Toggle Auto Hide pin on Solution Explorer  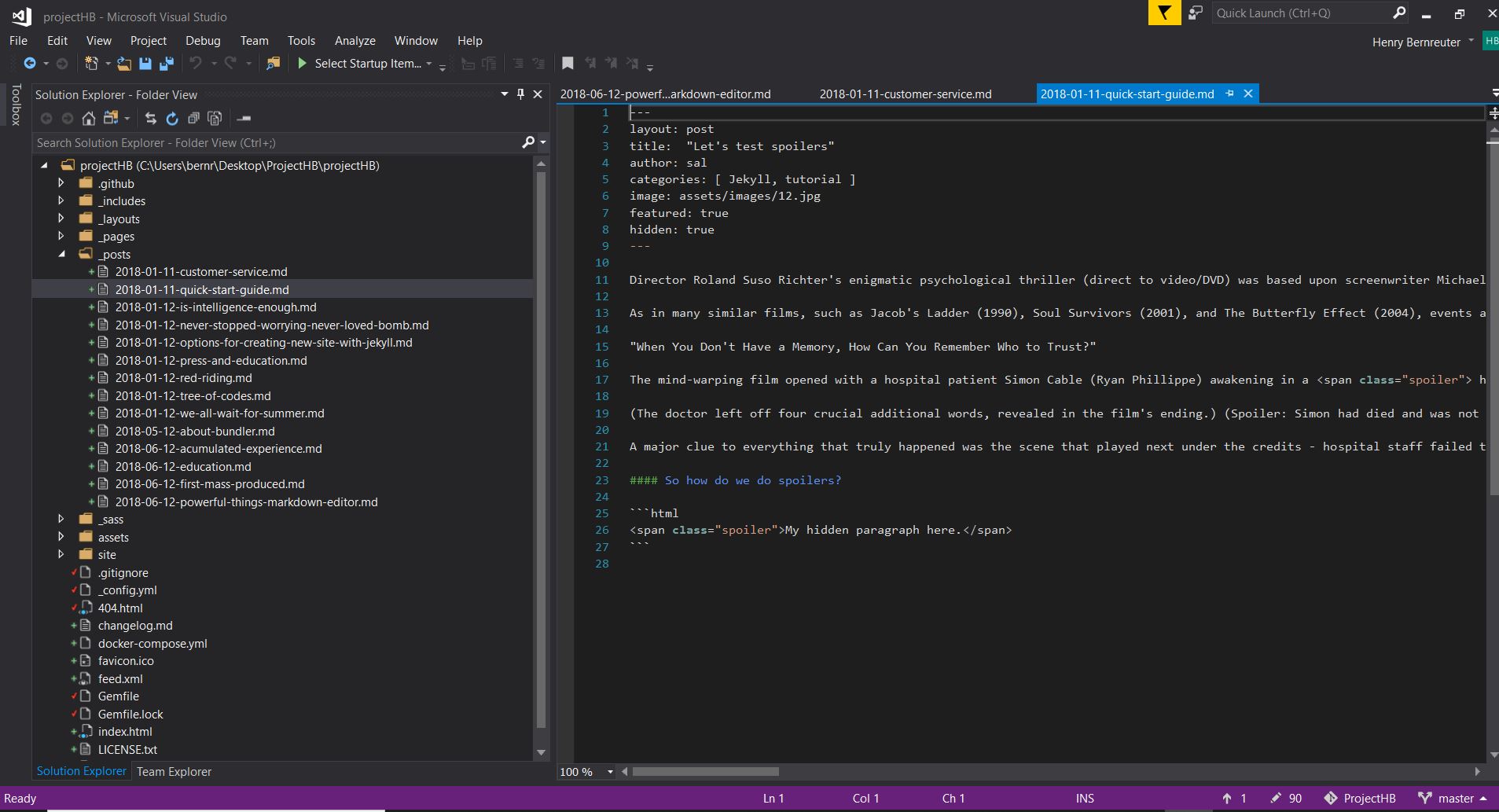click(x=520, y=94)
